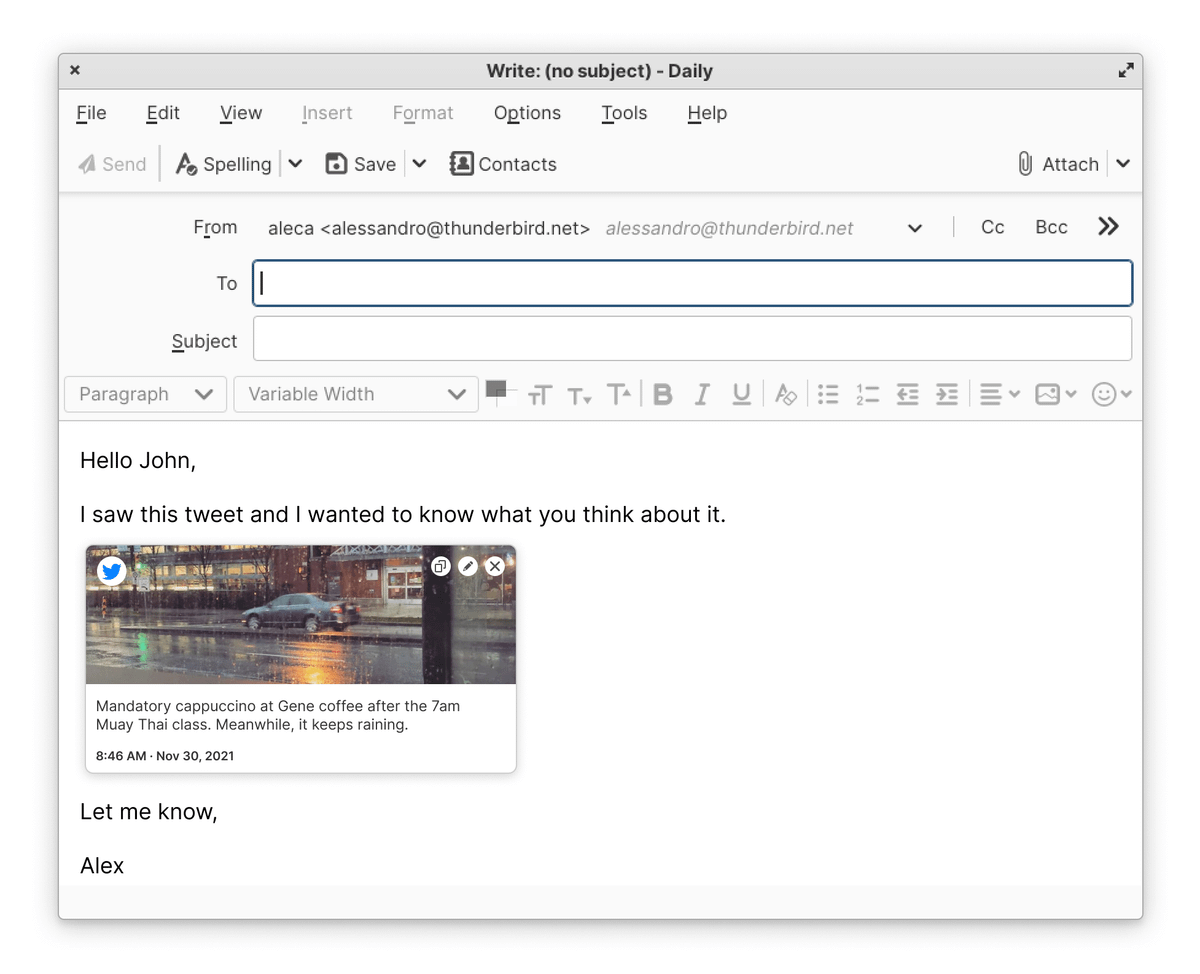The height and width of the screenshot is (974, 1200).
Task: Open the Variable Width font dropdown
Action: 356,394
